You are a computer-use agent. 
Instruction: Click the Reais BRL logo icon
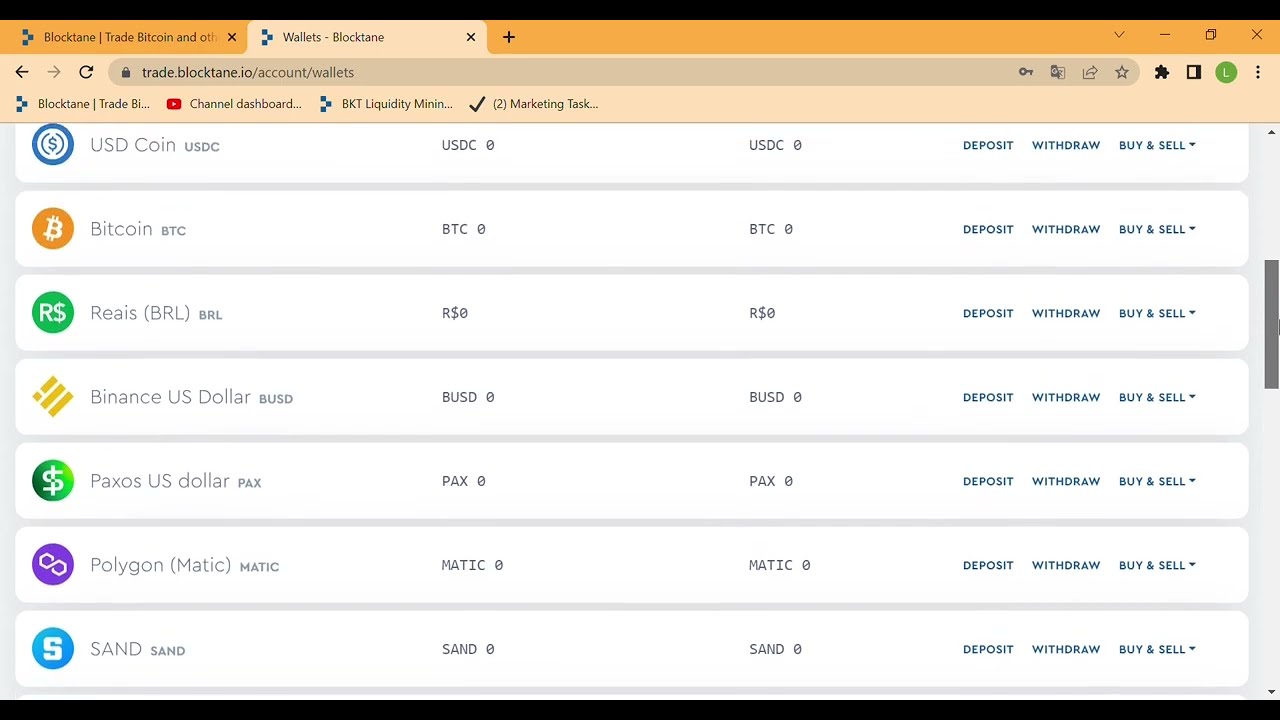click(x=53, y=313)
